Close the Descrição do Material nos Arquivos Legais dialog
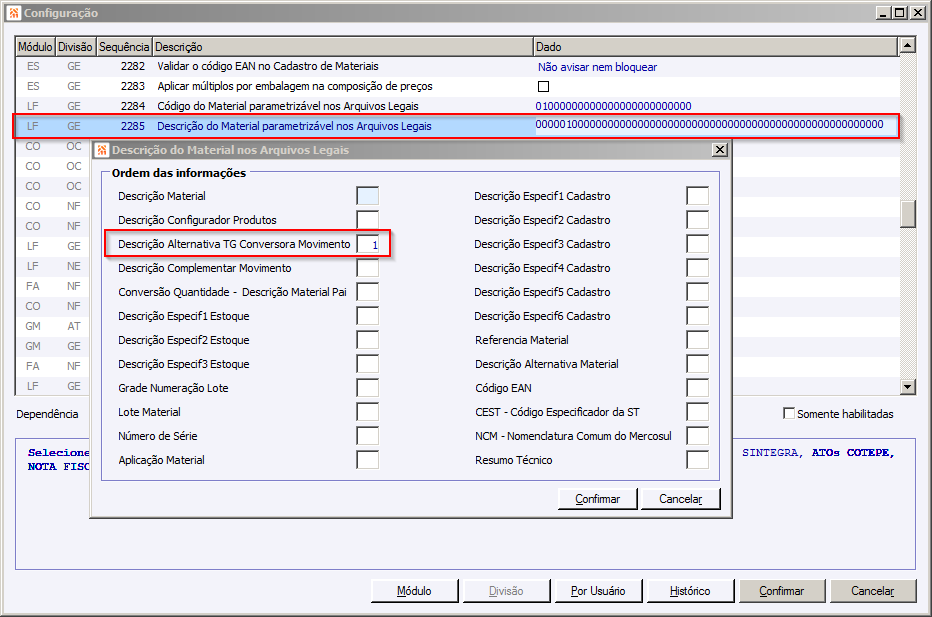The image size is (932, 617). tap(720, 150)
